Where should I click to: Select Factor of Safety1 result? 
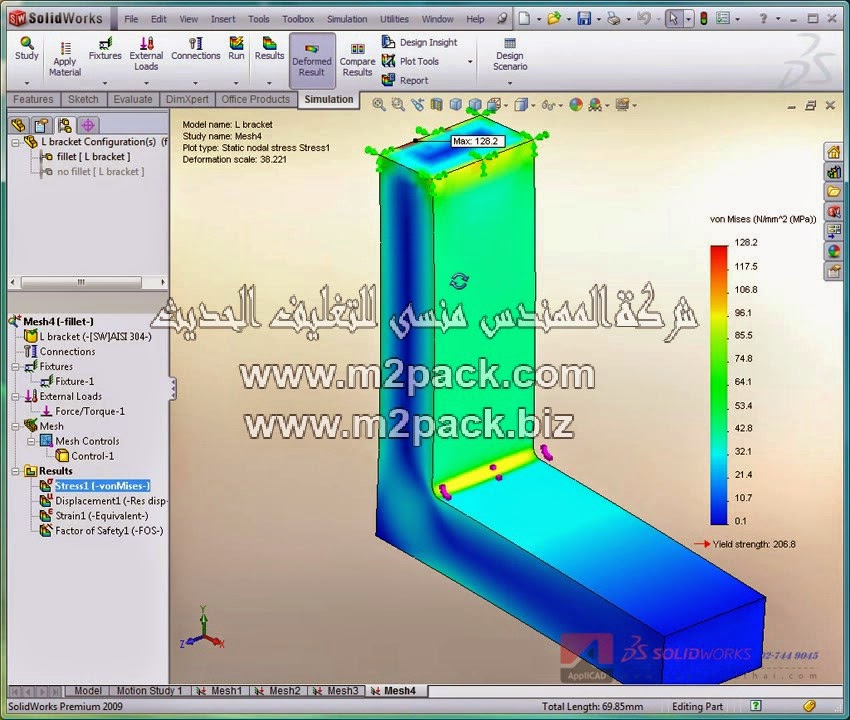coord(109,531)
